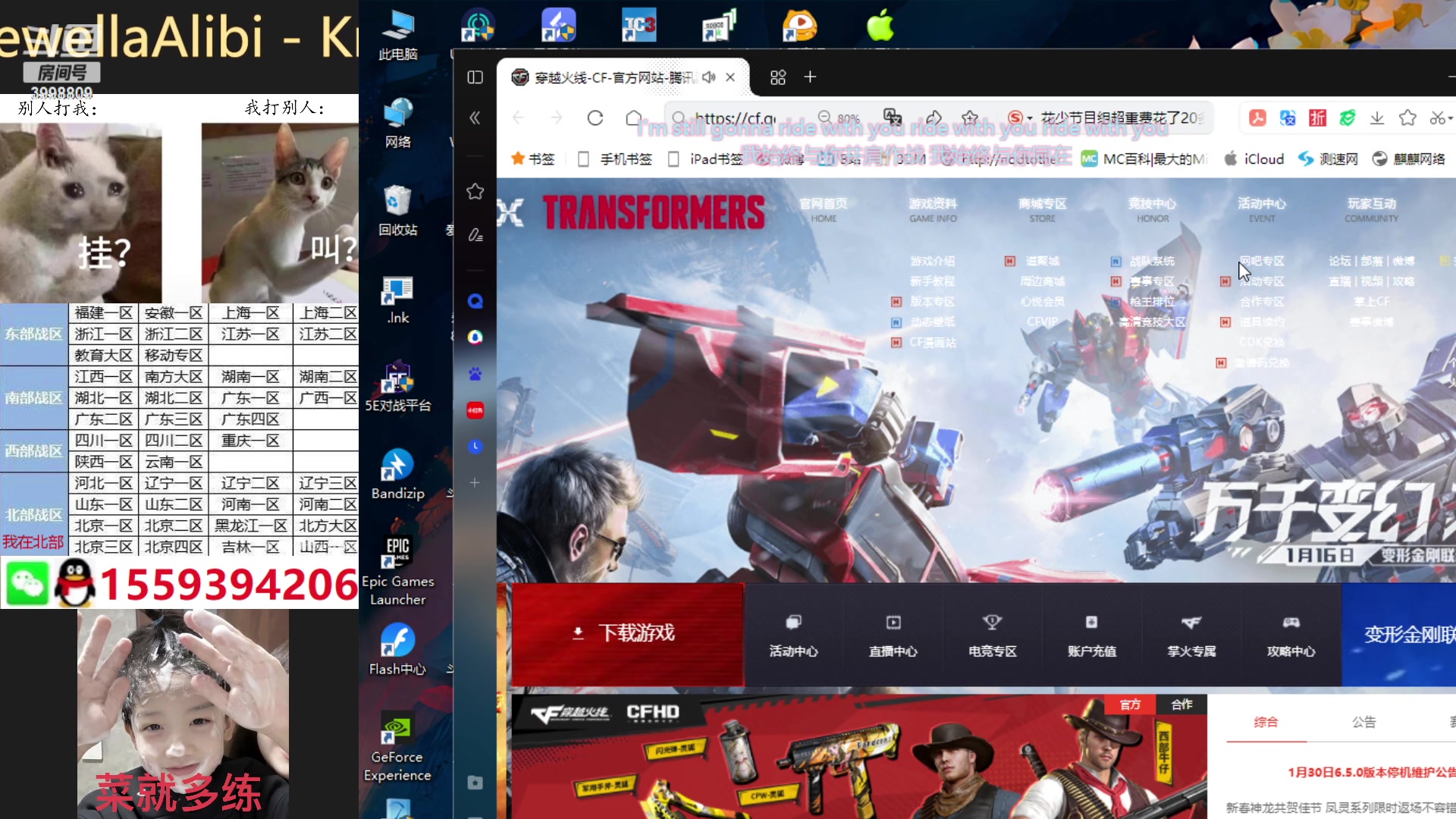The width and height of the screenshot is (1456, 819).
Task: Open the 回收站 recycle bin icon
Action: point(397,211)
